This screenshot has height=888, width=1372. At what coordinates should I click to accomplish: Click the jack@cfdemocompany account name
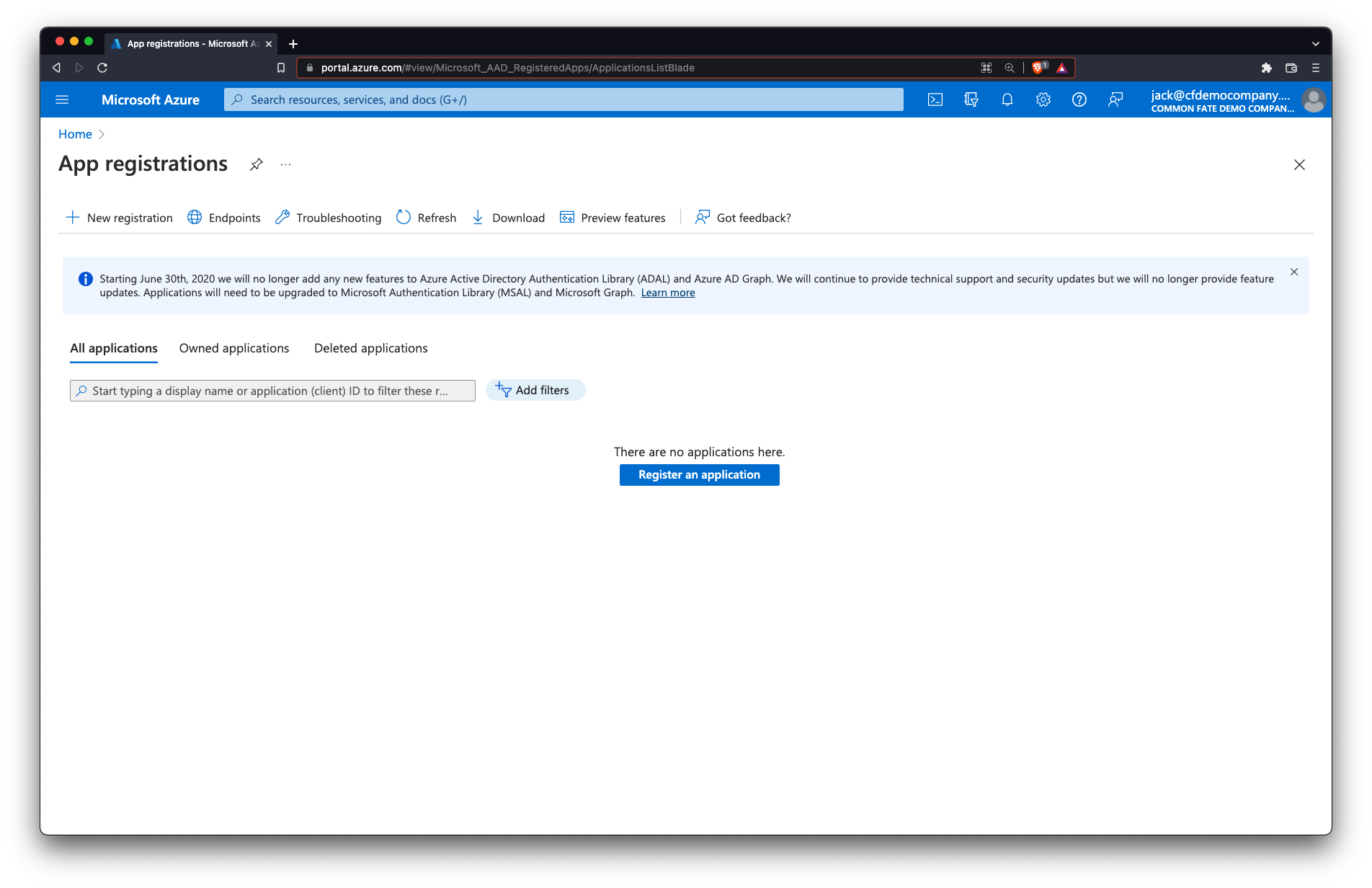[1221, 94]
